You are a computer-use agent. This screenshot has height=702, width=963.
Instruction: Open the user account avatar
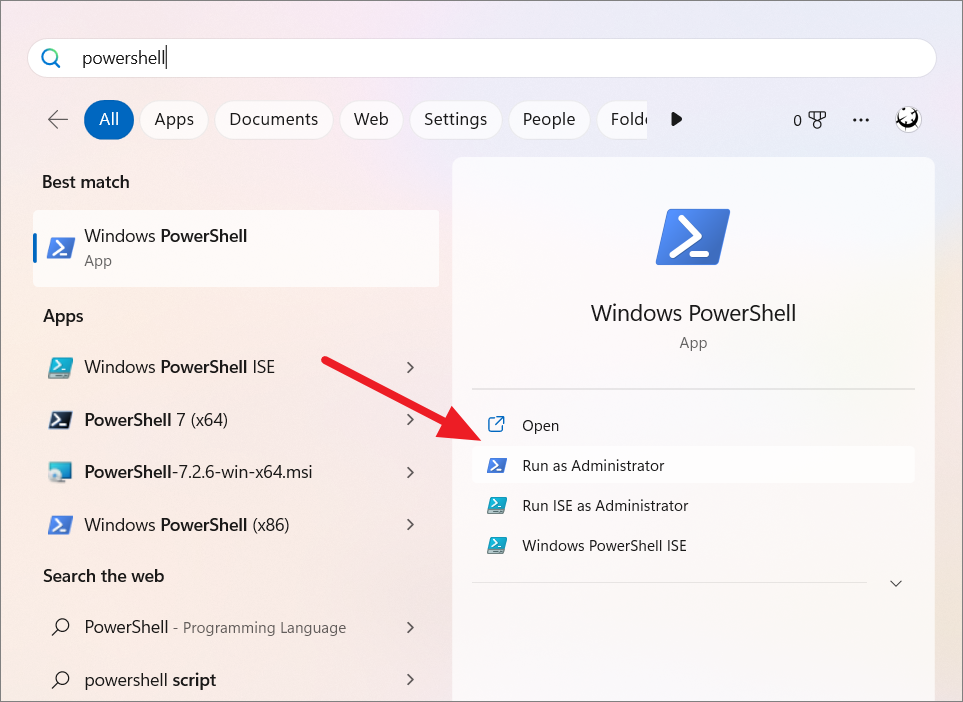coord(907,118)
